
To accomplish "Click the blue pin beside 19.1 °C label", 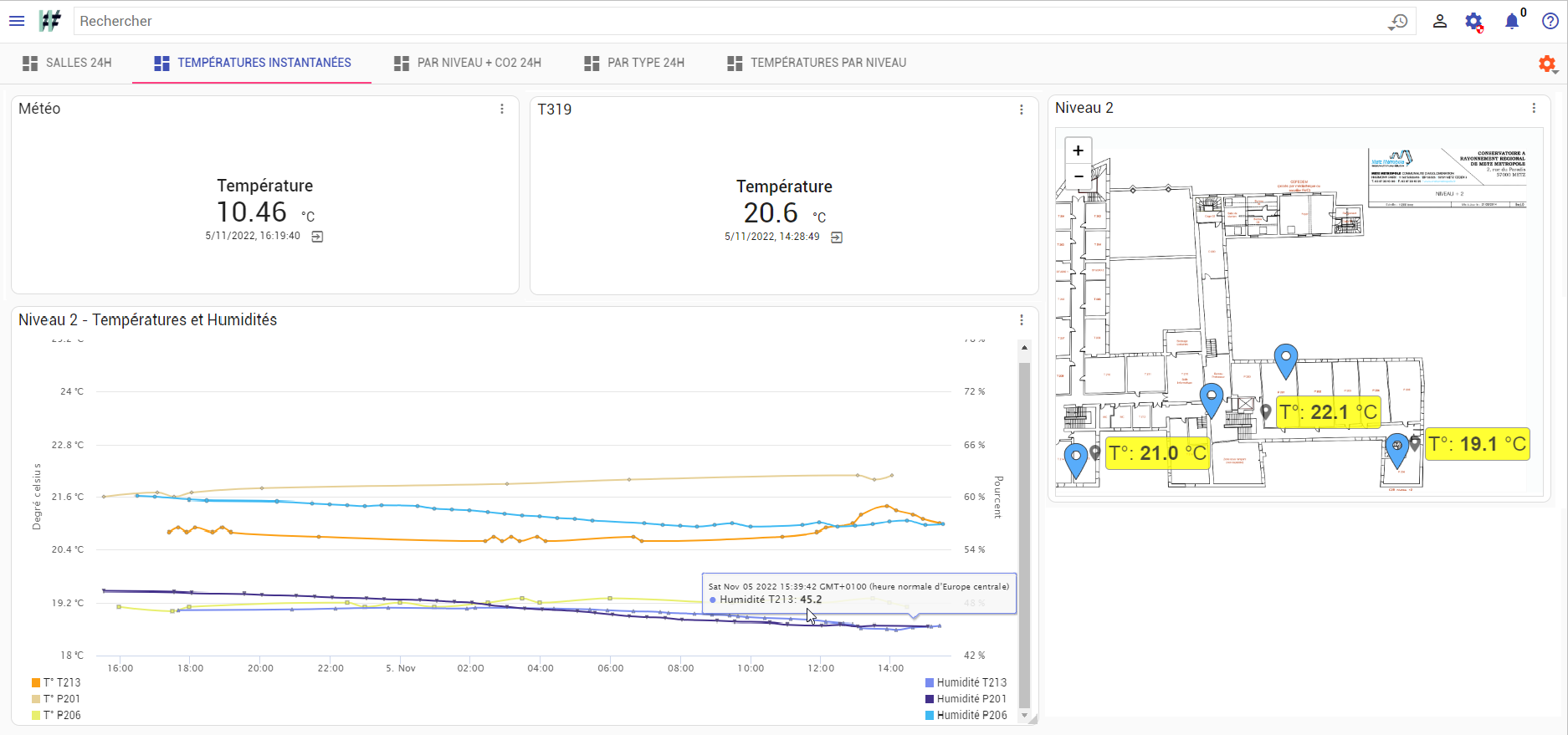I will click(1396, 450).
